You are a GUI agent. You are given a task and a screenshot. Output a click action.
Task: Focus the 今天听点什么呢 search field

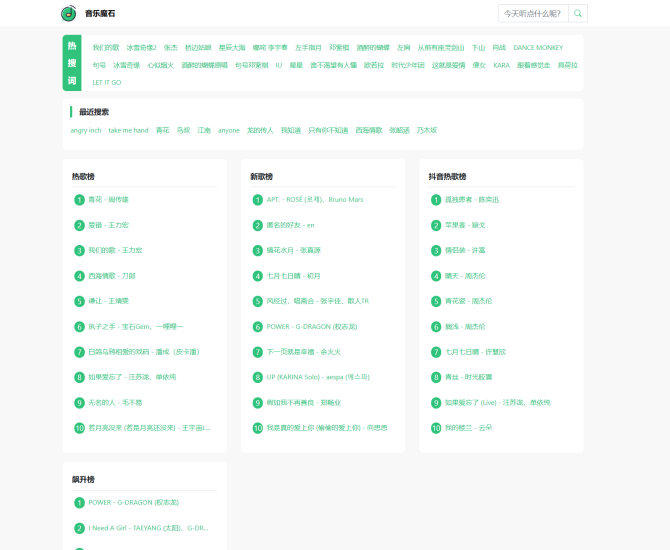[533, 13]
